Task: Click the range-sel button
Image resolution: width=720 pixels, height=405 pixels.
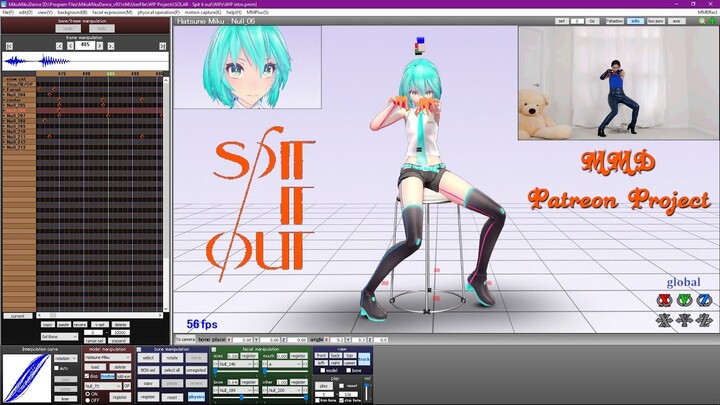Action: (x=95, y=341)
